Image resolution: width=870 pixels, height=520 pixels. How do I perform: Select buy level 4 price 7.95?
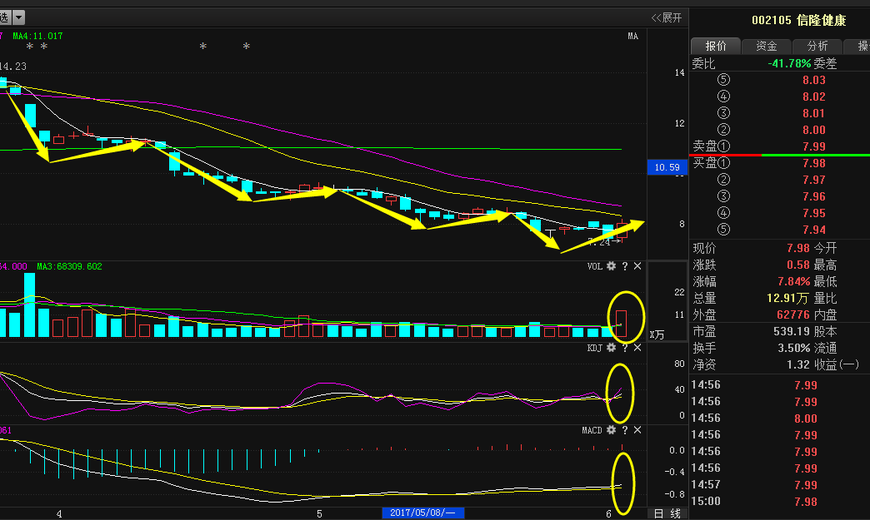pos(814,213)
